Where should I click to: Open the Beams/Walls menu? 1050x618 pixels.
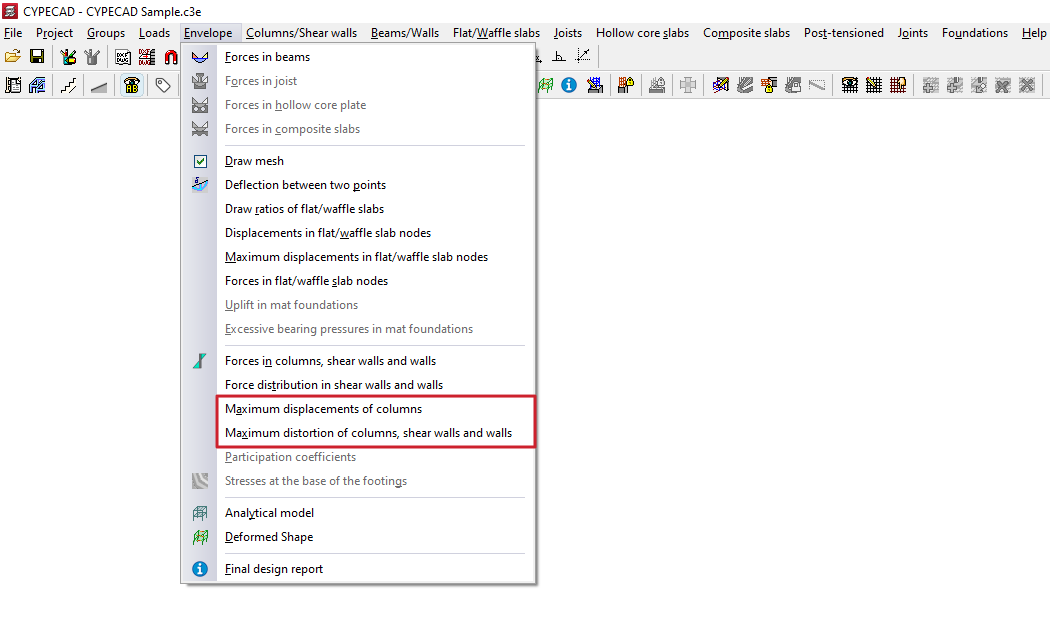(404, 33)
